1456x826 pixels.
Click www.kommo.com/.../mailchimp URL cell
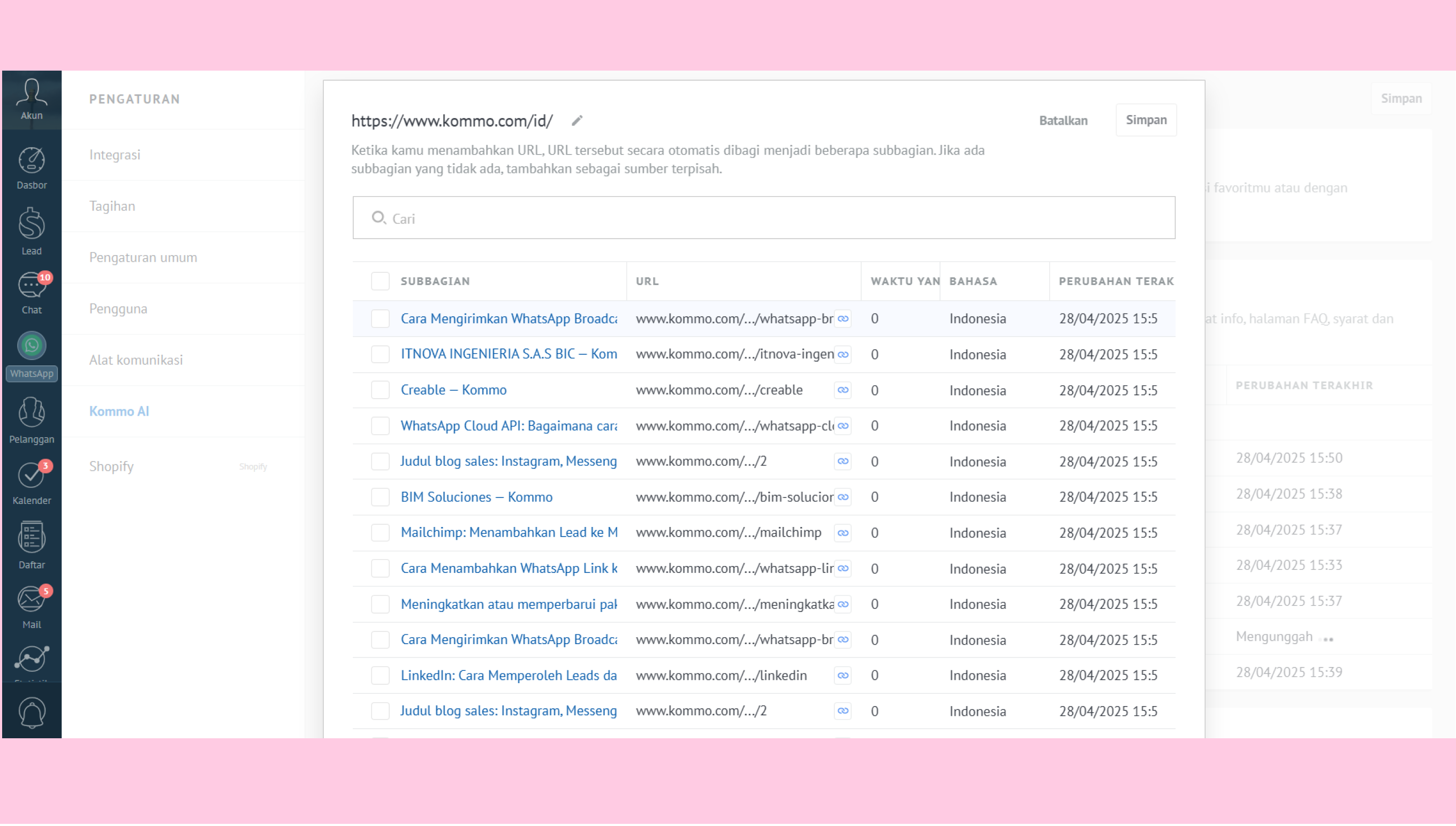[729, 533]
